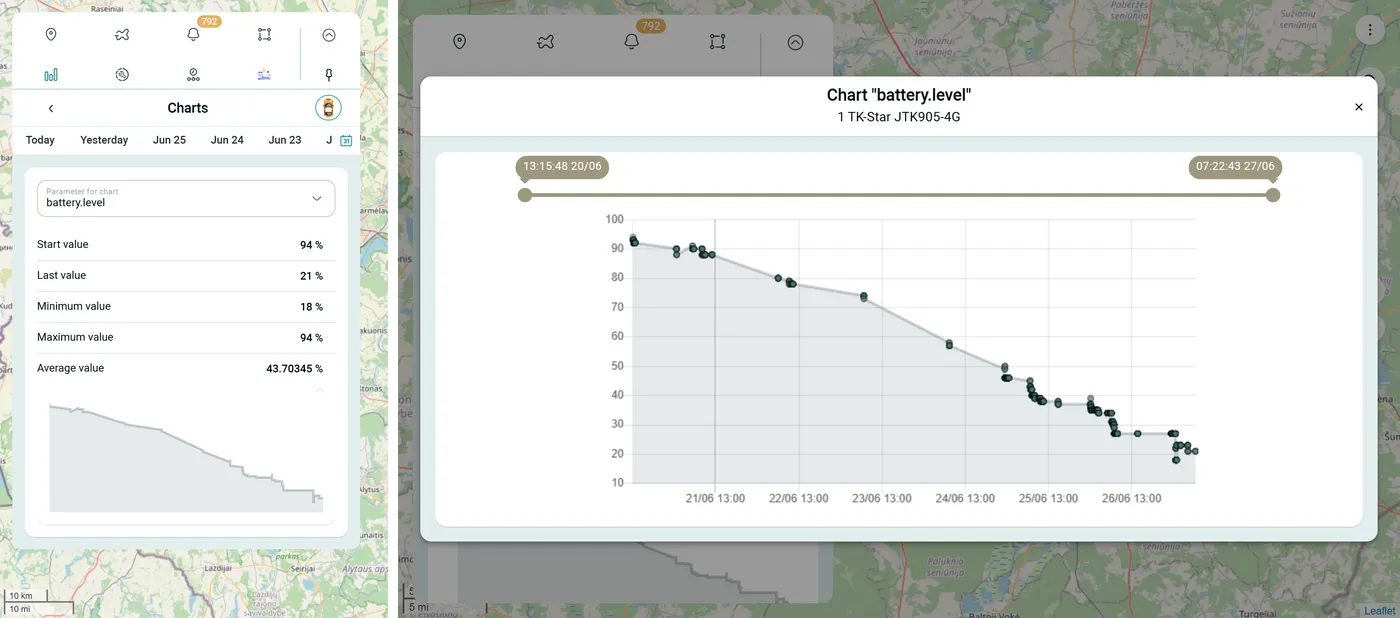Open the three-dot menu on right map
Image resolution: width=1400 pixels, height=618 pixels.
click(1368, 30)
